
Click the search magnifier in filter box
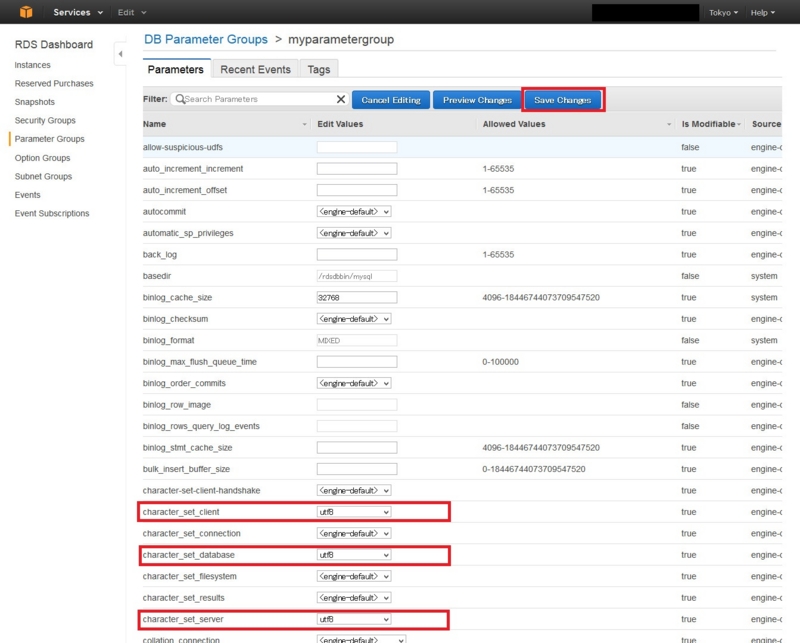click(180, 98)
